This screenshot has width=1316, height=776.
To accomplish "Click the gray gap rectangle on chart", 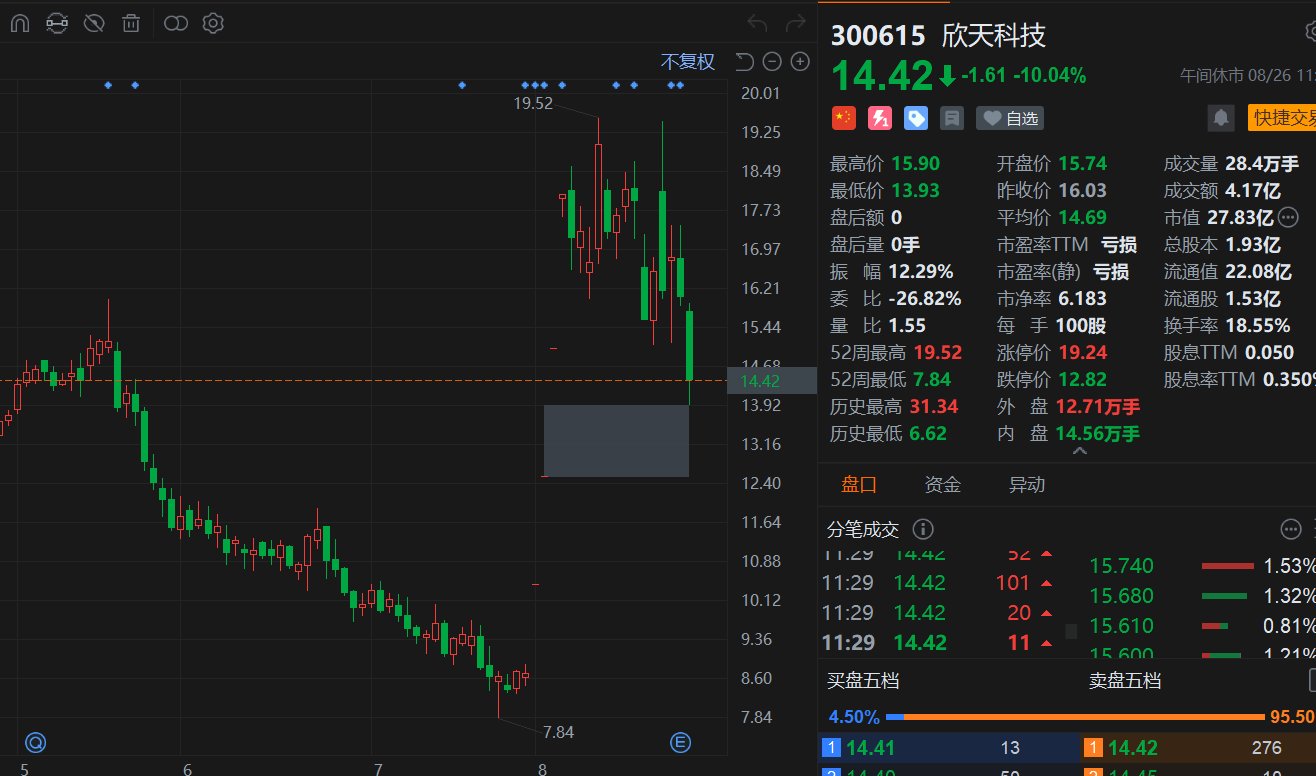I will tap(616, 440).
